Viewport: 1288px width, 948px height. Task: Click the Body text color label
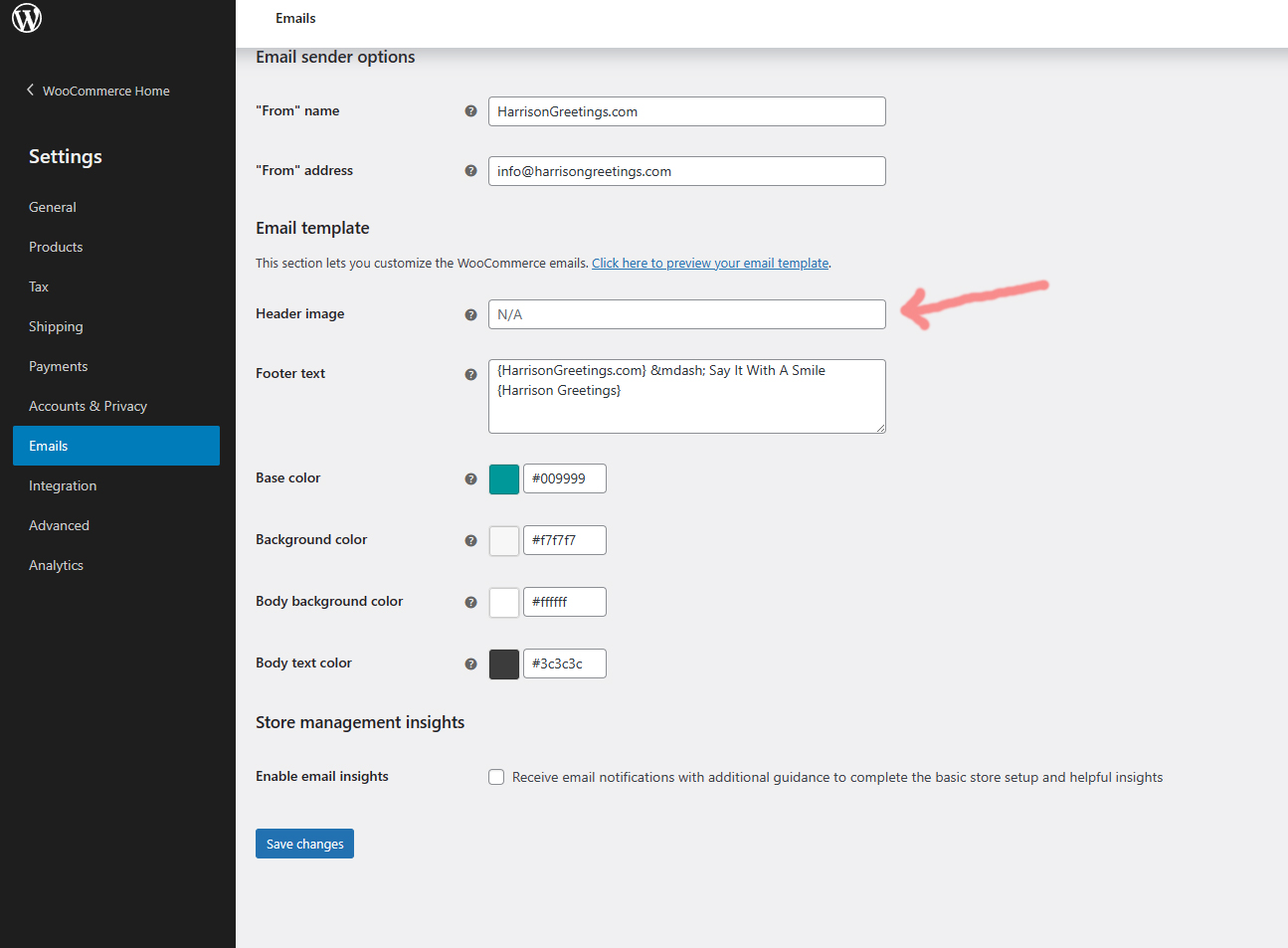point(303,663)
